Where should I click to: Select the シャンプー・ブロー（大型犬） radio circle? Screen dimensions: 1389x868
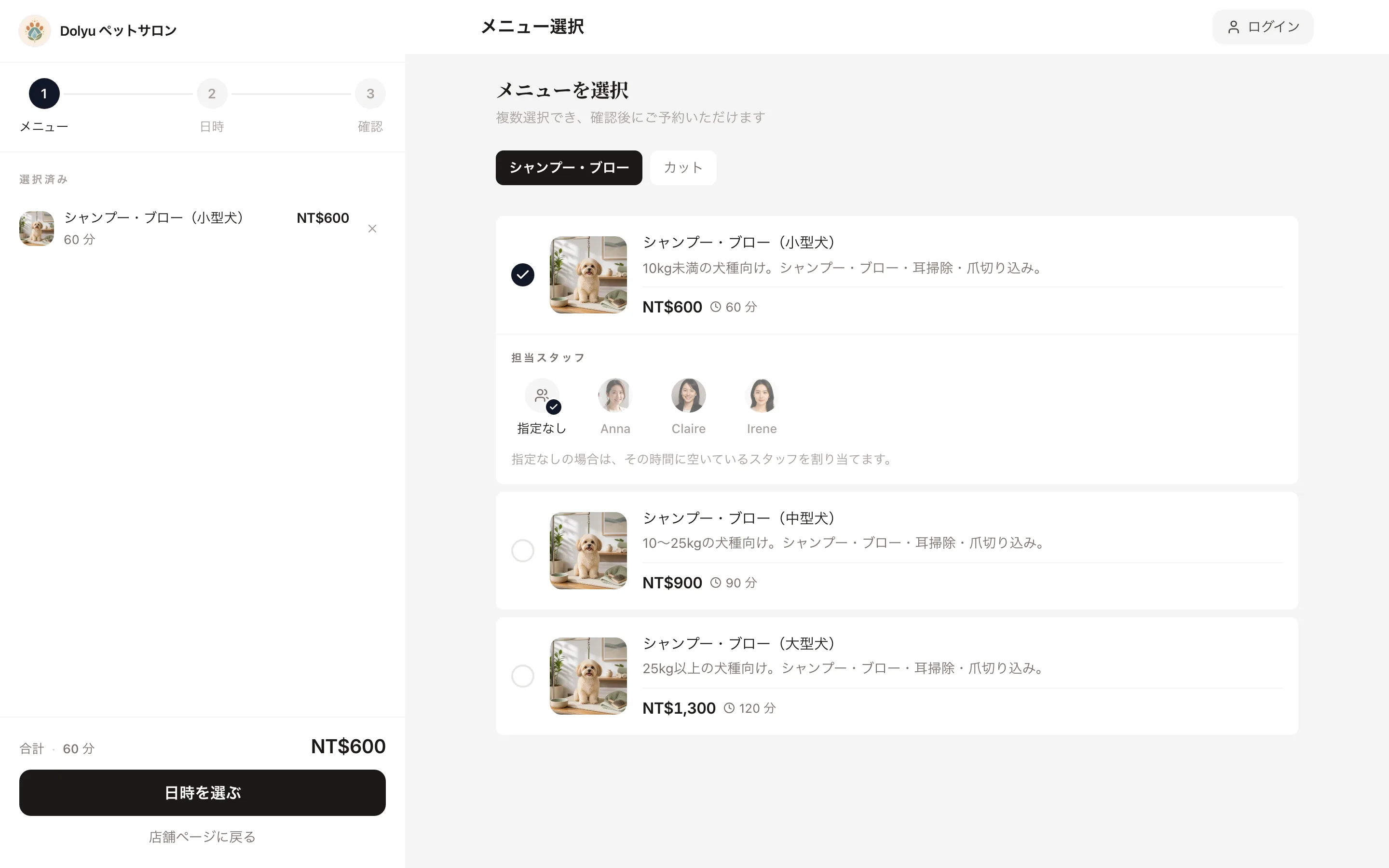point(522,676)
